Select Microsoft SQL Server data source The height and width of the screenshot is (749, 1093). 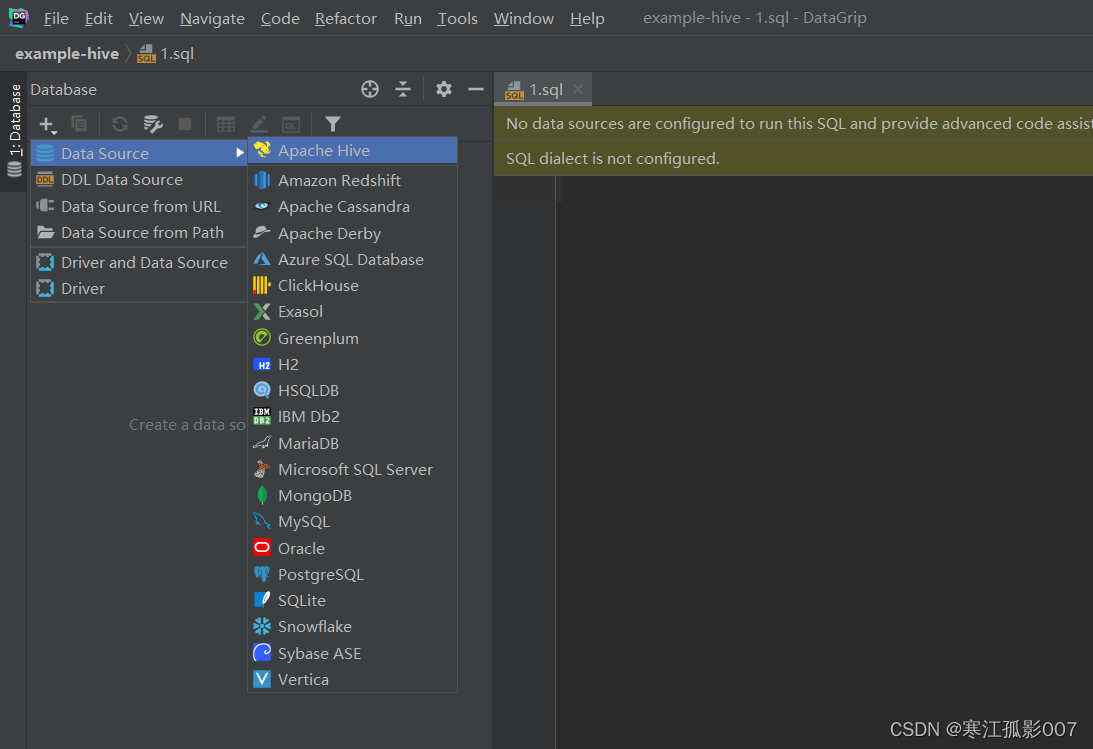click(353, 470)
